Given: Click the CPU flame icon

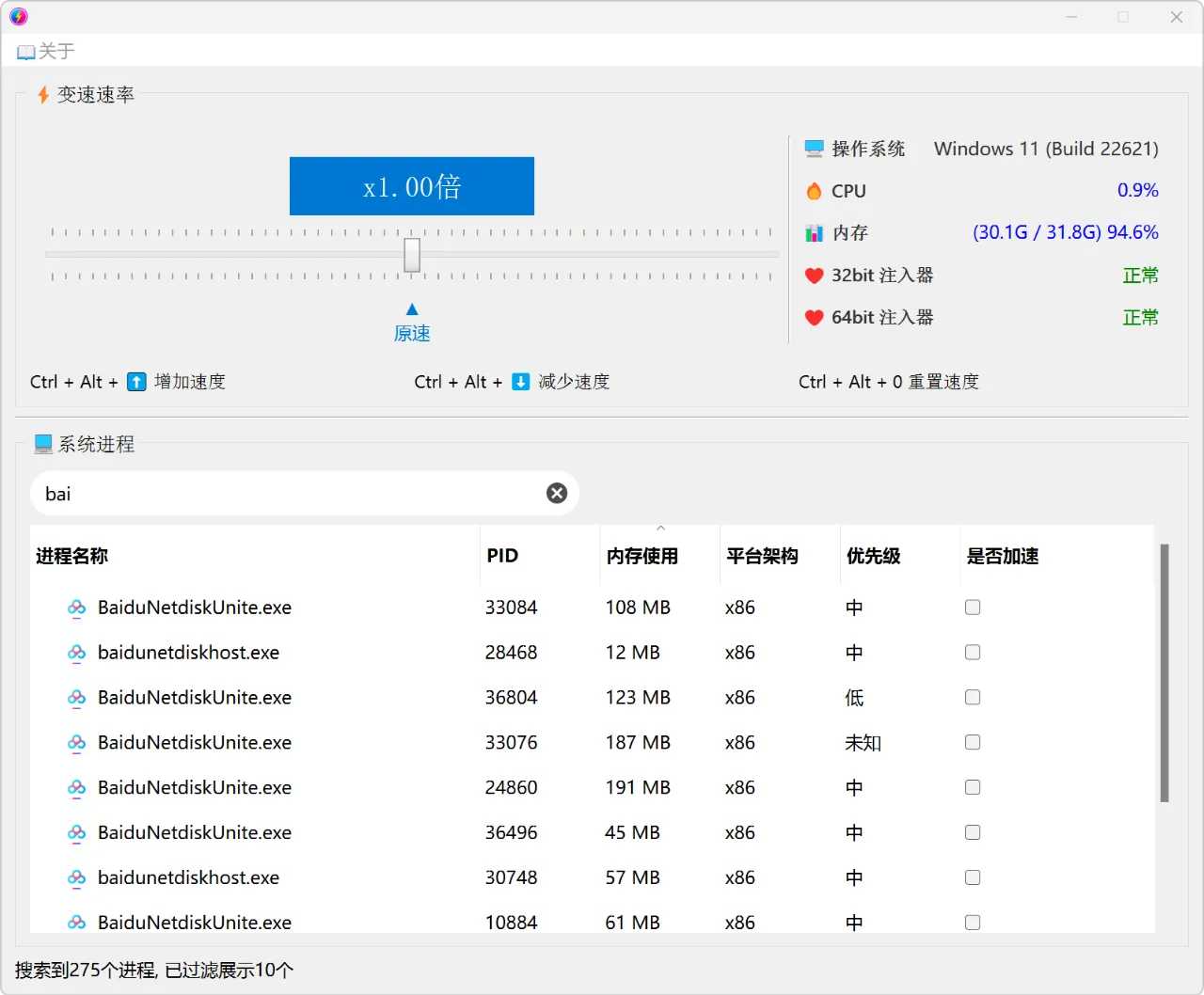Looking at the screenshot, I should (x=814, y=191).
